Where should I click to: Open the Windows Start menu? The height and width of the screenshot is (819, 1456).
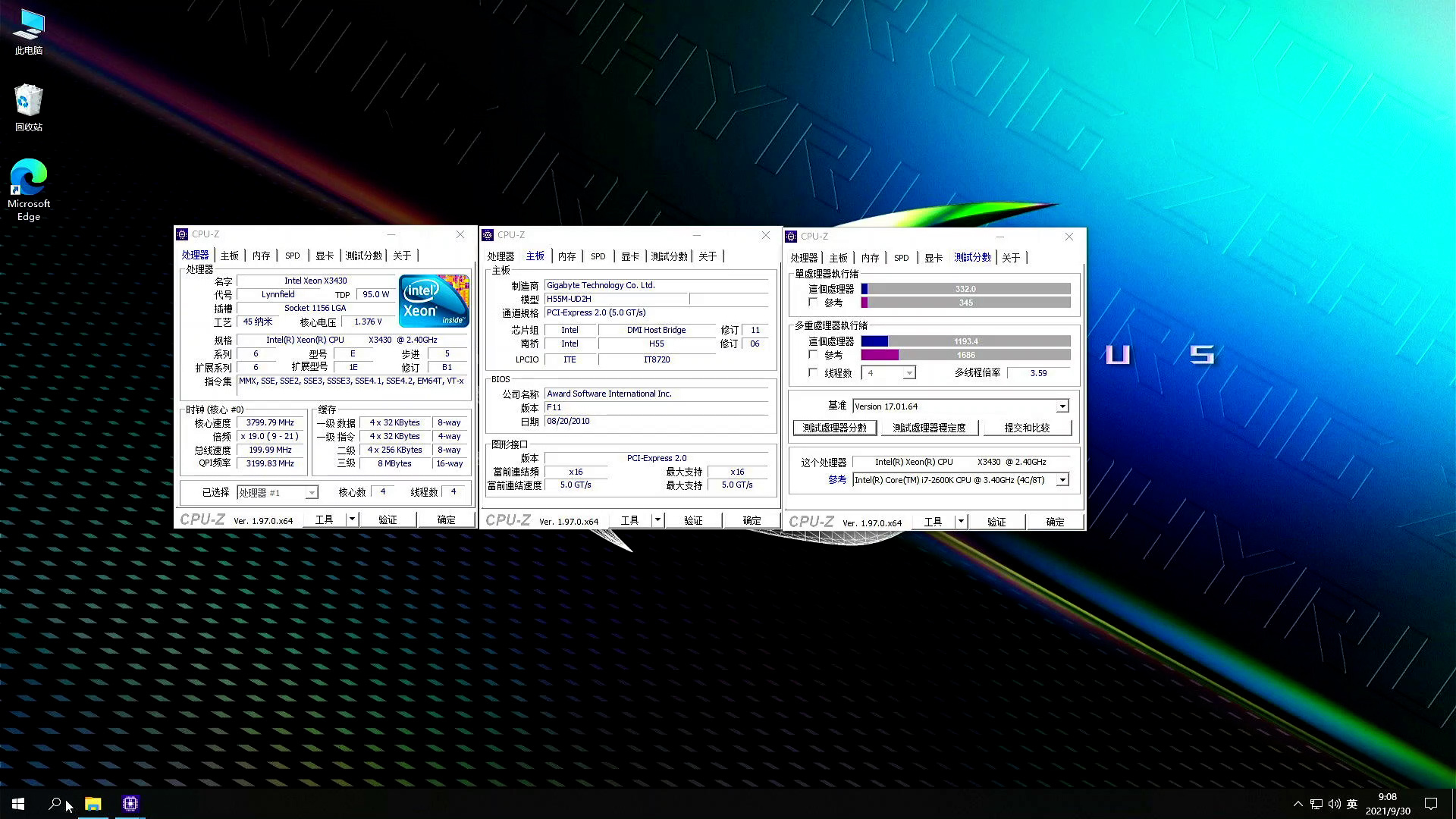pos(18,804)
